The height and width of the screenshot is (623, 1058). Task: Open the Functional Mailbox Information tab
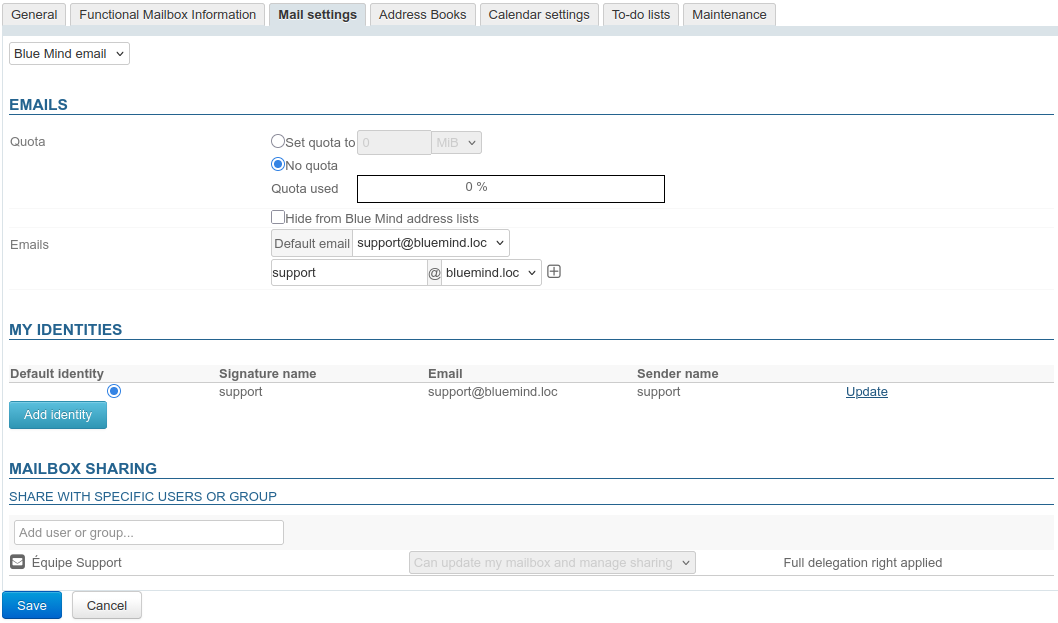click(x=167, y=15)
